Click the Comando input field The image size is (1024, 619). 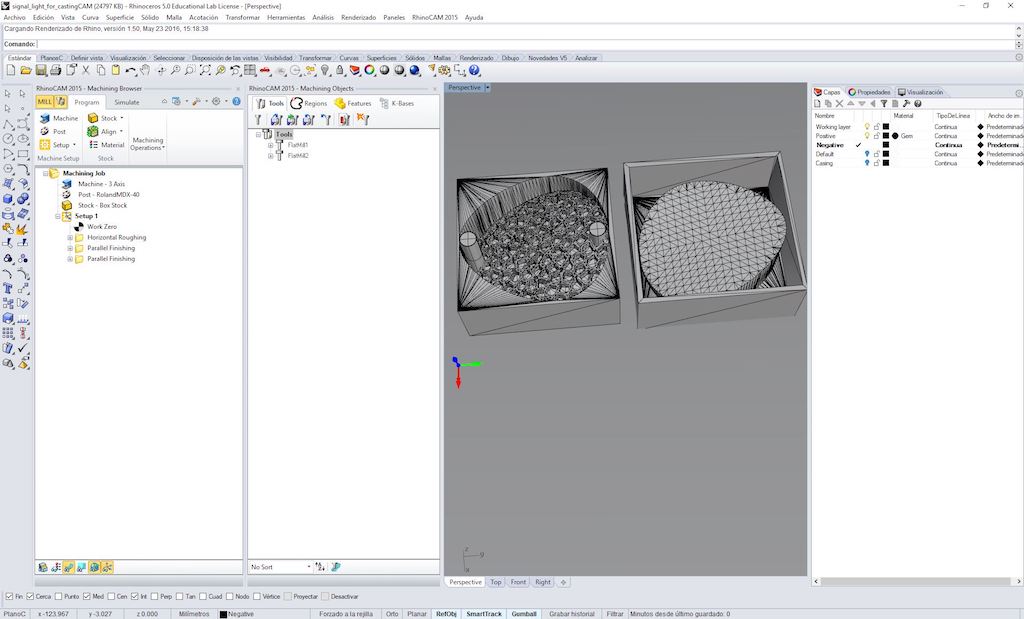coord(526,44)
